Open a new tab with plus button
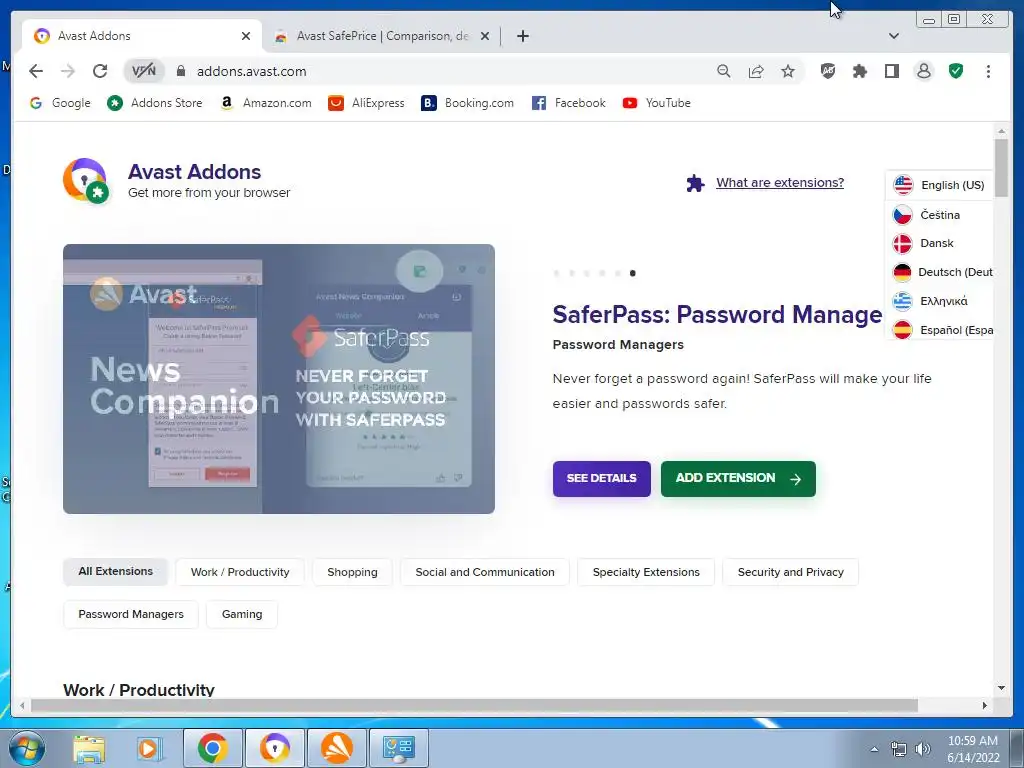The height and width of the screenshot is (768, 1024). [522, 36]
